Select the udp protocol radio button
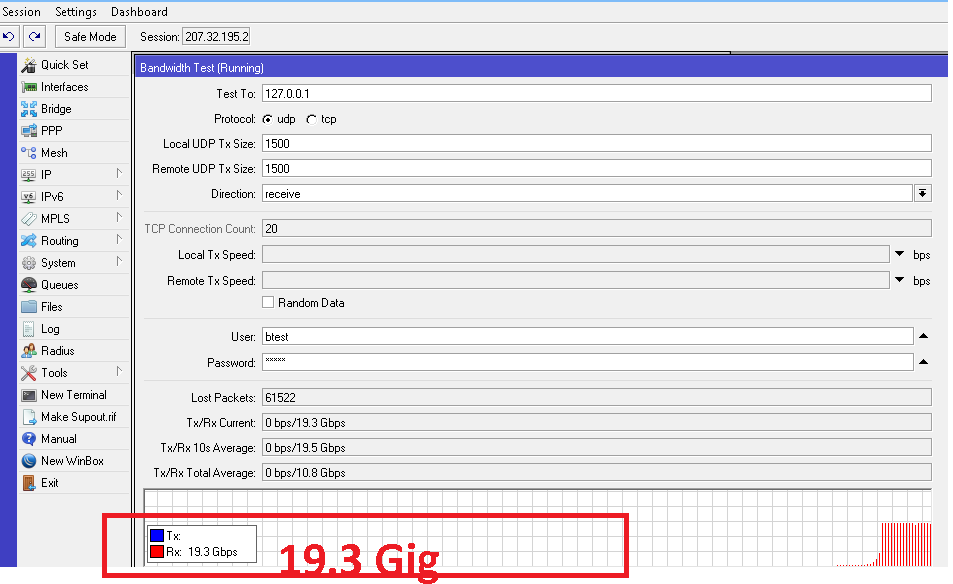 268,119
